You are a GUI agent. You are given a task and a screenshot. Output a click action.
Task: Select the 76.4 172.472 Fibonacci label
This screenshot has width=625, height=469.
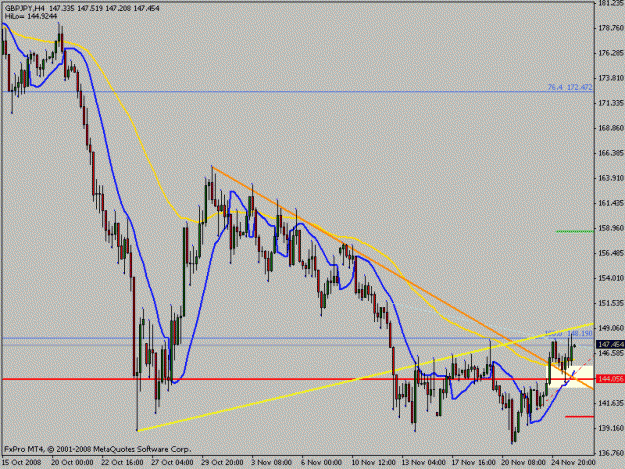pyautogui.click(x=570, y=87)
